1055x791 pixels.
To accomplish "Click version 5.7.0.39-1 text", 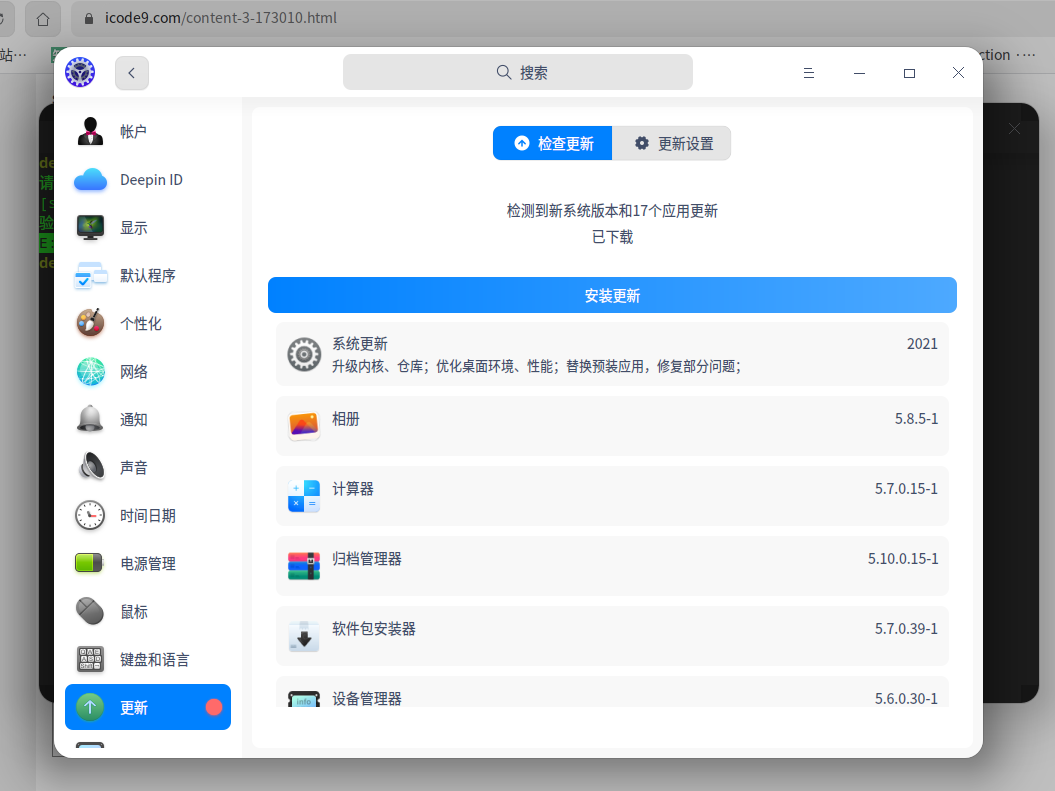I will coord(906,628).
